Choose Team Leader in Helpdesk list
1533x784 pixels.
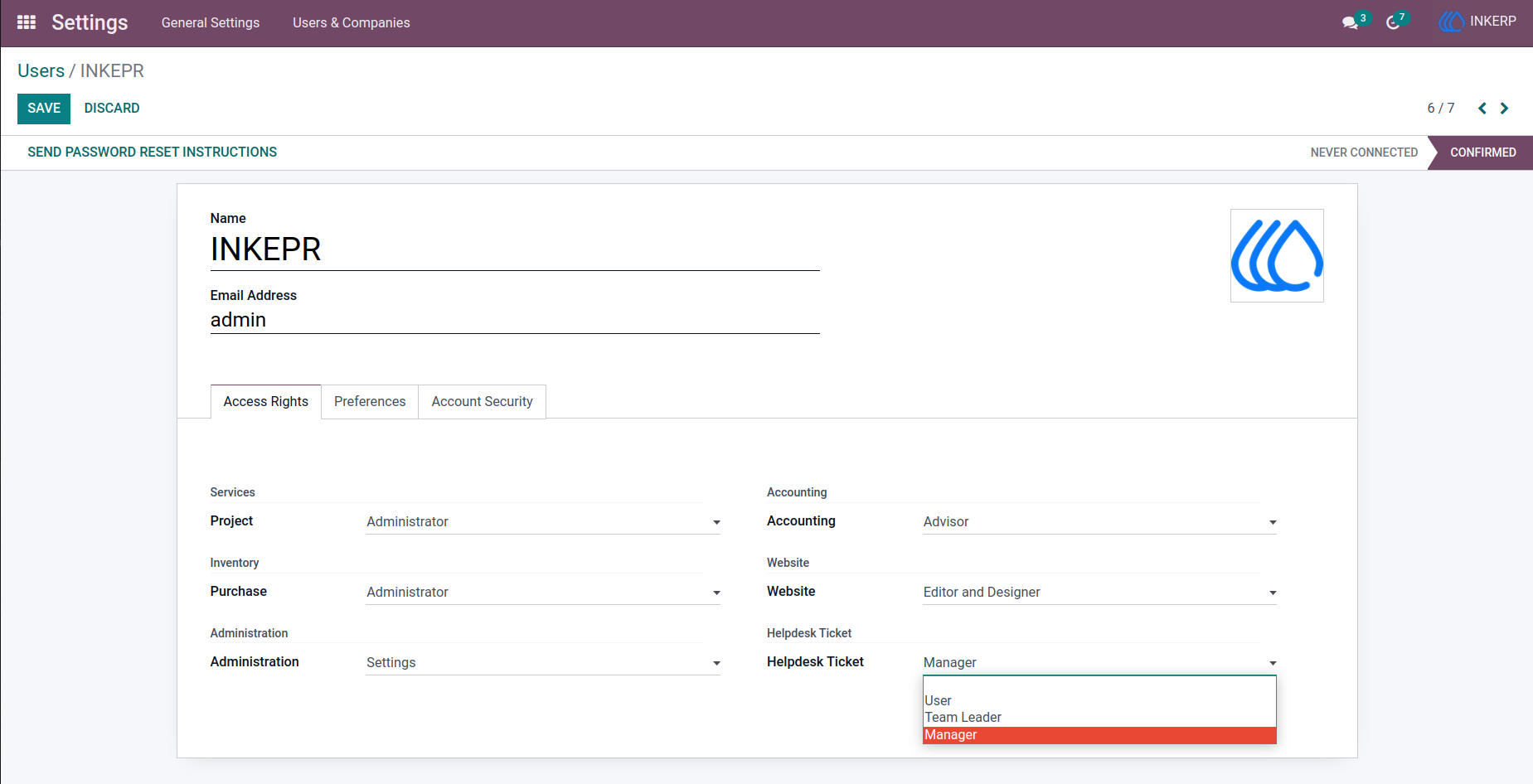tap(1099, 718)
